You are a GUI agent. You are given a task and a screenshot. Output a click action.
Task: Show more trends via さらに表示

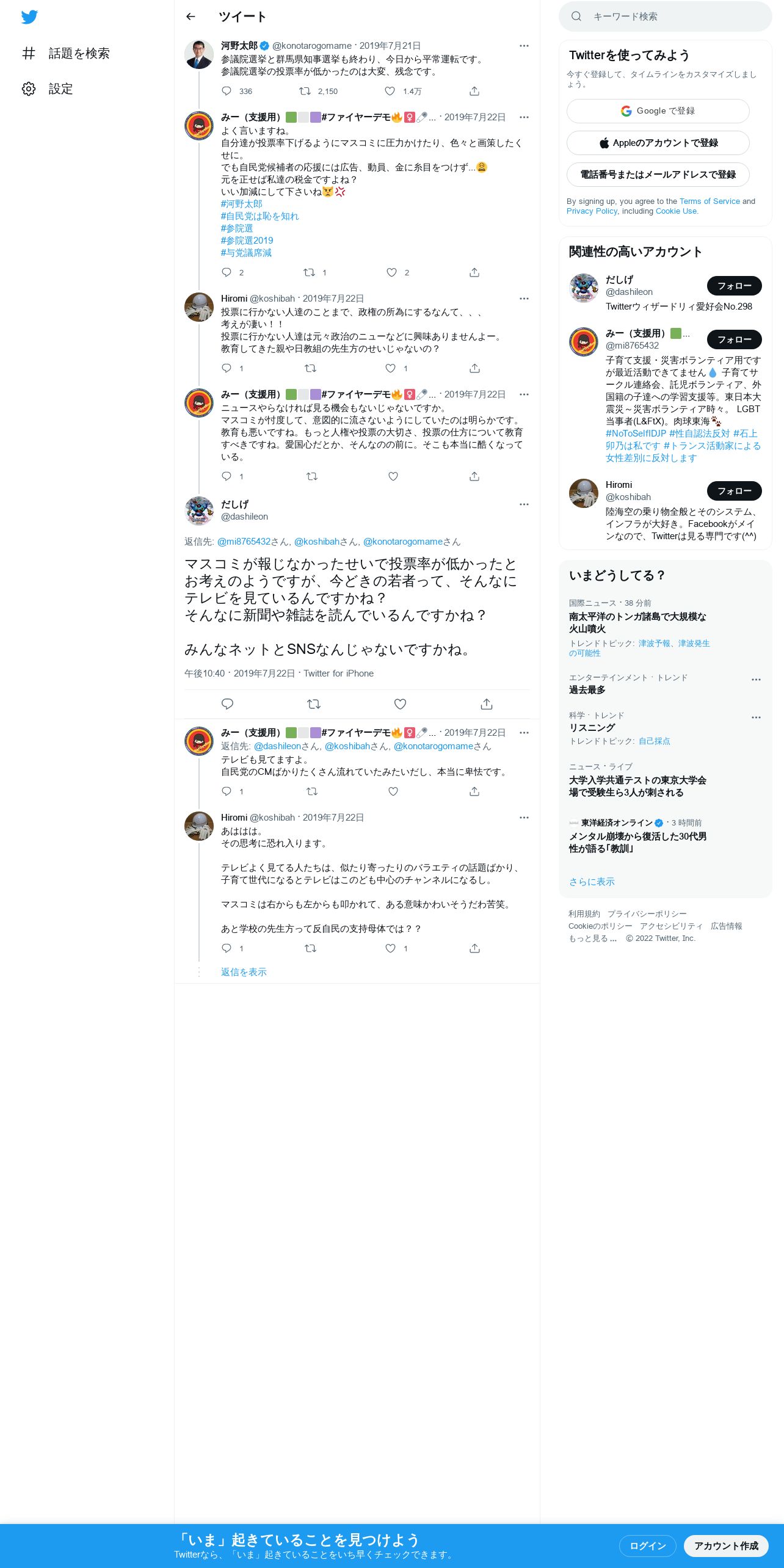point(592,881)
